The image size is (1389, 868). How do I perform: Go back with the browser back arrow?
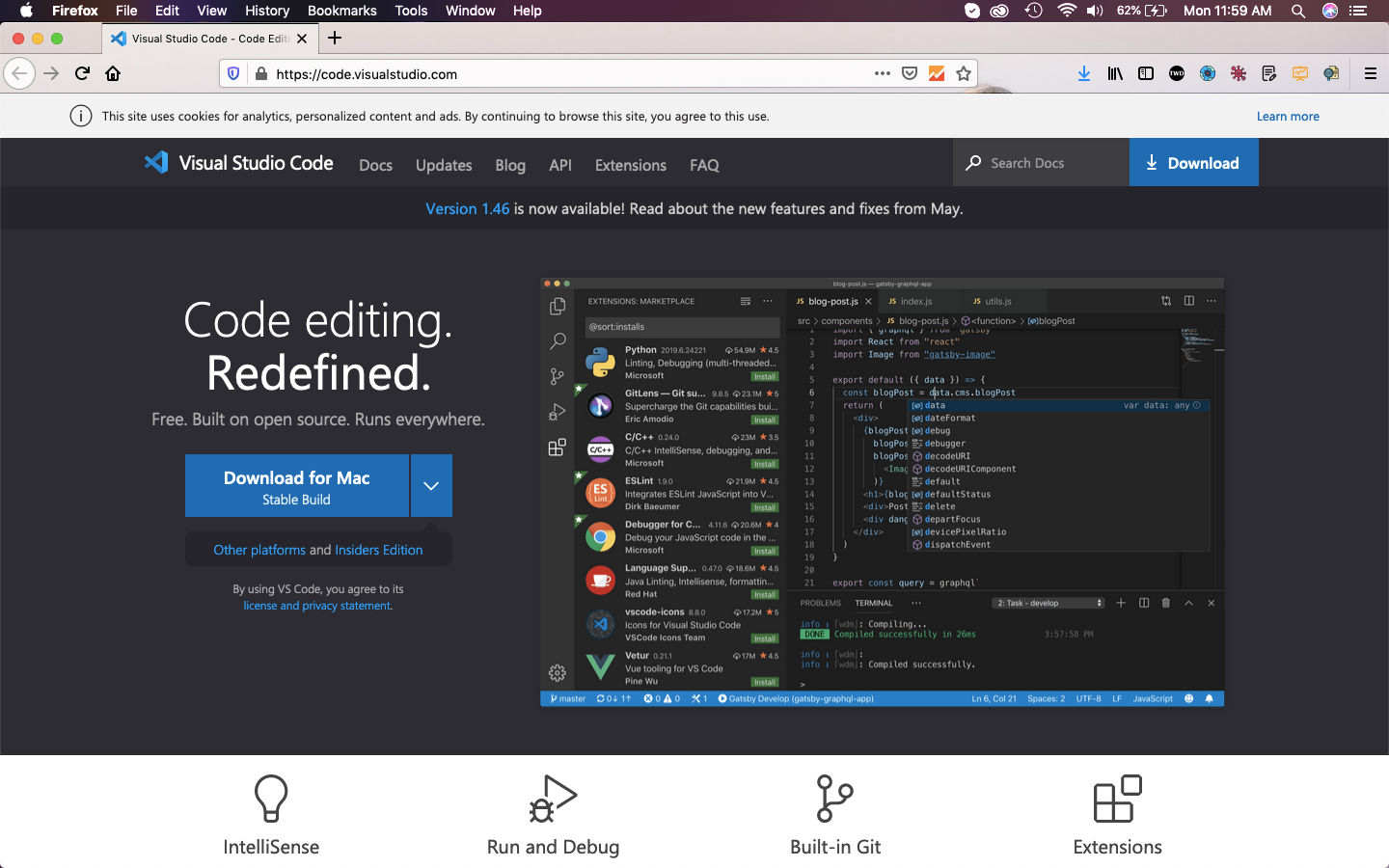[19, 73]
